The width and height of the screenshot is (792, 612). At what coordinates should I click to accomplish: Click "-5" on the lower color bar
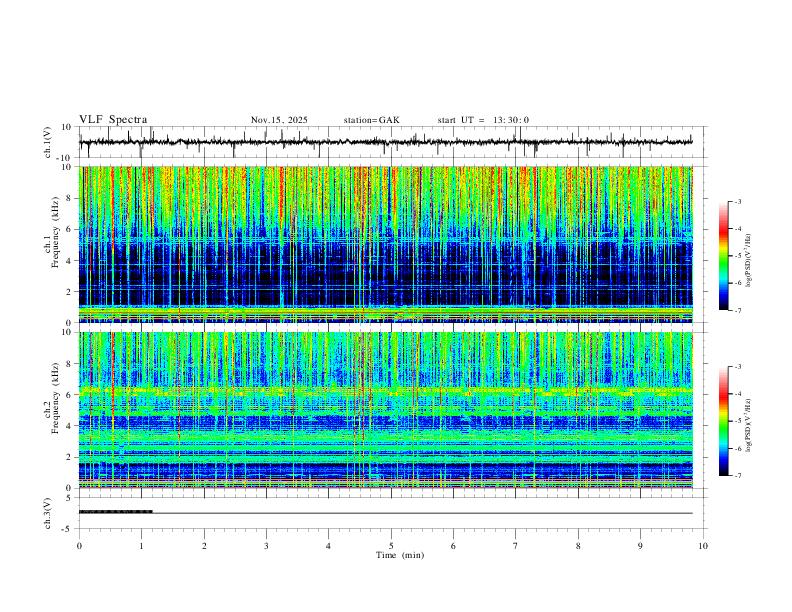pyautogui.click(x=737, y=421)
